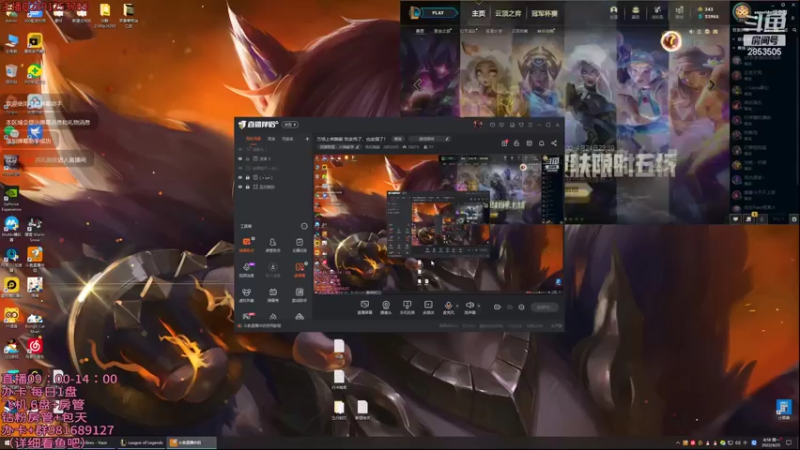Click the start streaming pill button

tap(544, 307)
